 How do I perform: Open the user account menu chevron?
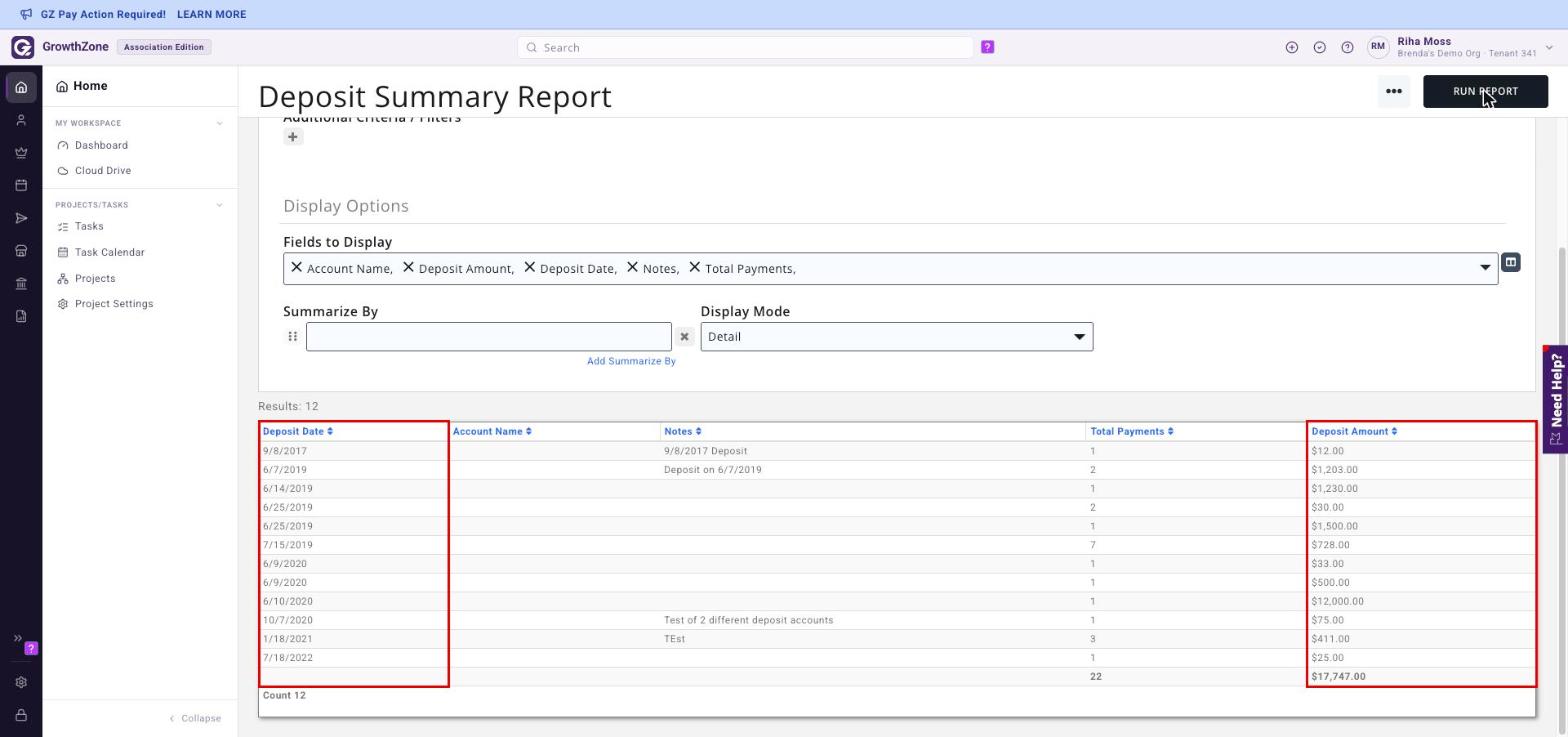[x=1550, y=47]
